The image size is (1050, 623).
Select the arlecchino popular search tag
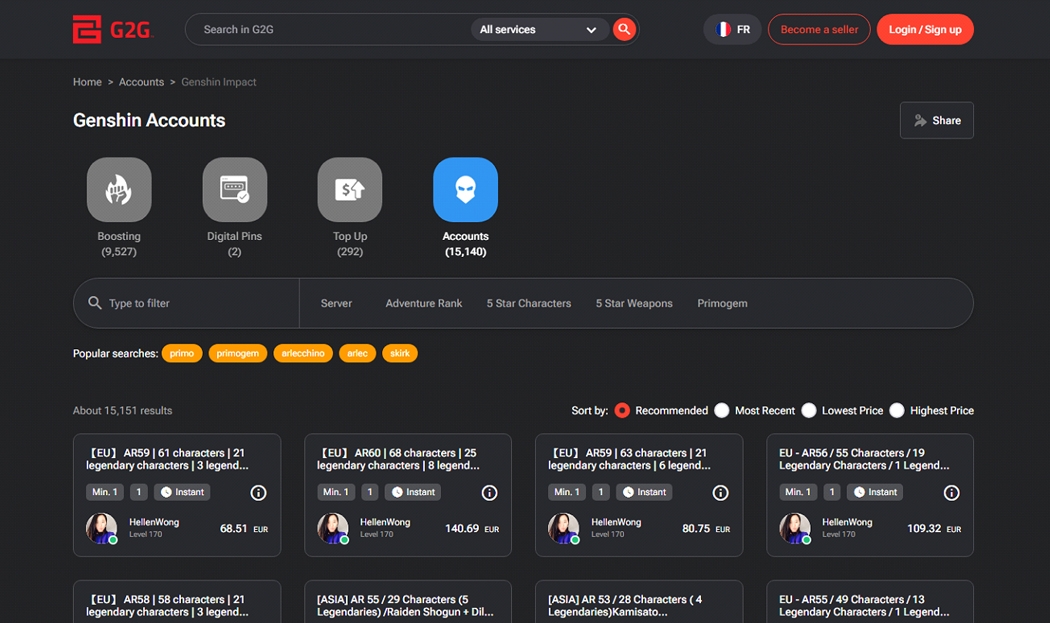pyautogui.click(x=303, y=353)
